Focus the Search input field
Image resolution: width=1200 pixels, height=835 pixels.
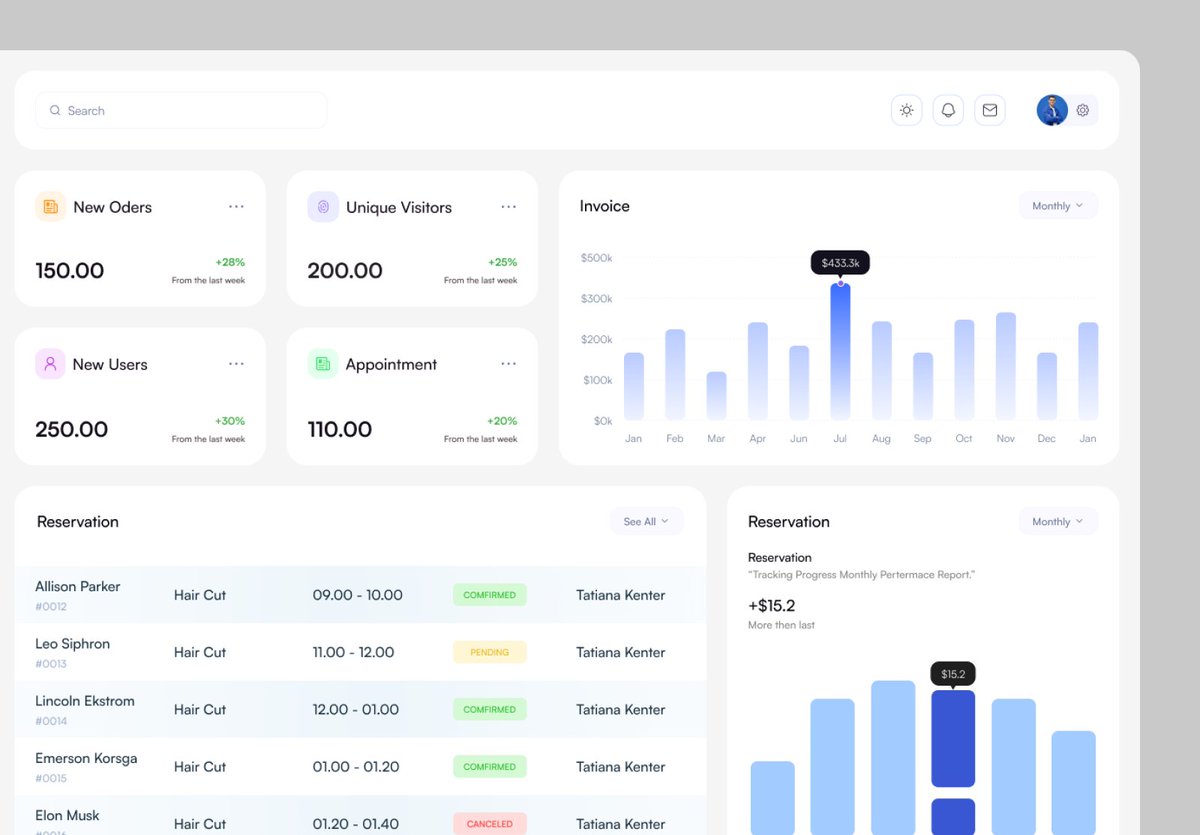tap(181, 110)
